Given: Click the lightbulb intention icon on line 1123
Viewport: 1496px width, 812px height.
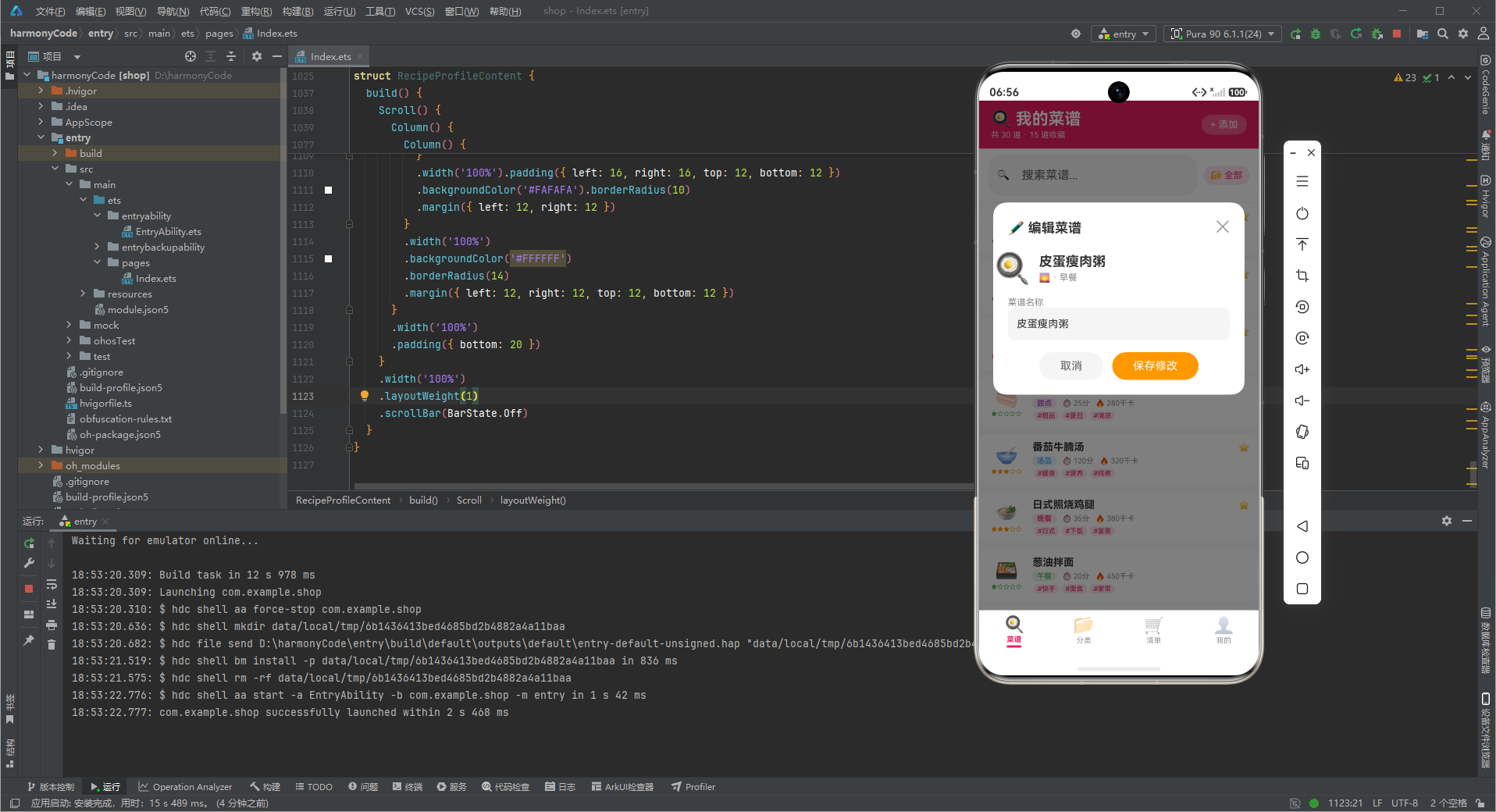Looking at the screenshot, I should pyautogui.click(x=365, y=396).
